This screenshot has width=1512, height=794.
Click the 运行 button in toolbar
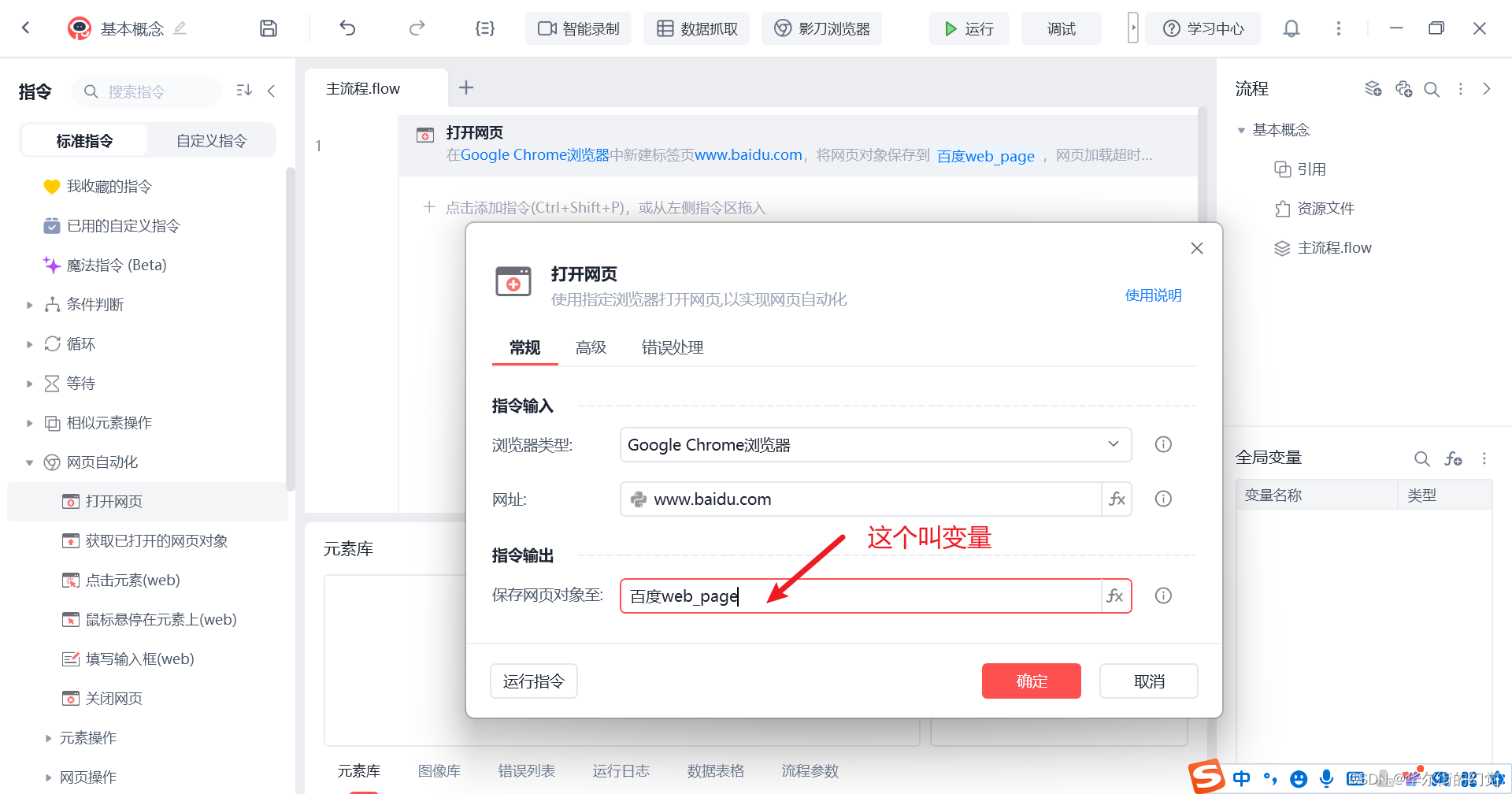tap(969, 28)
